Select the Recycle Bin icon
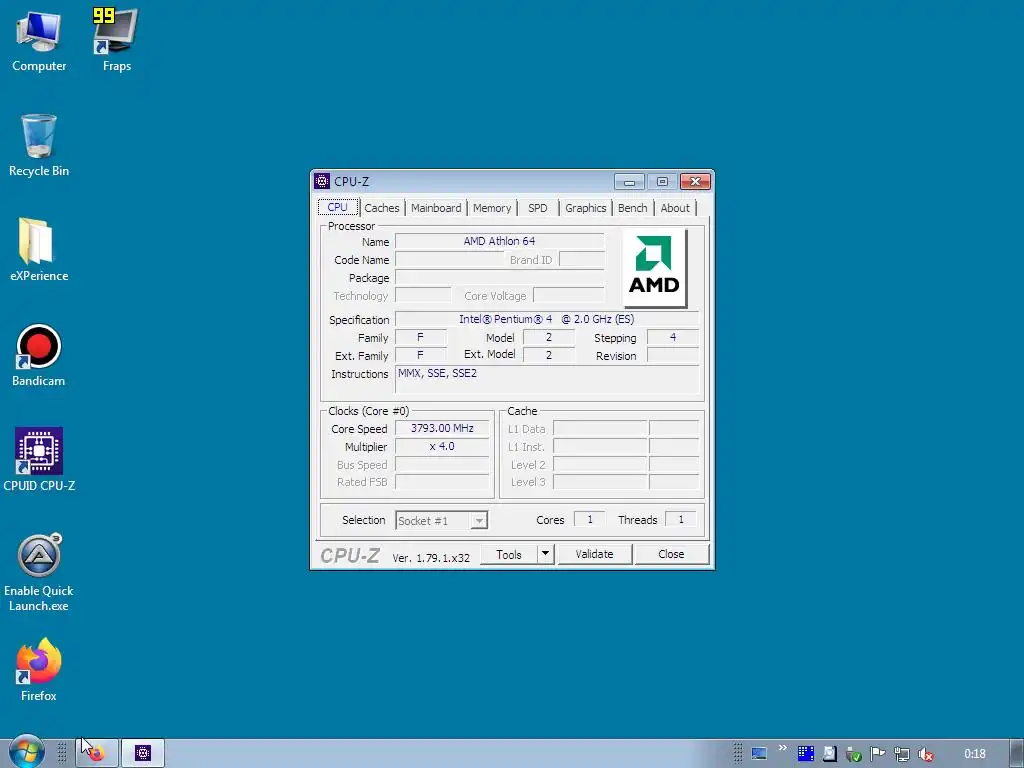 (39, 146)
